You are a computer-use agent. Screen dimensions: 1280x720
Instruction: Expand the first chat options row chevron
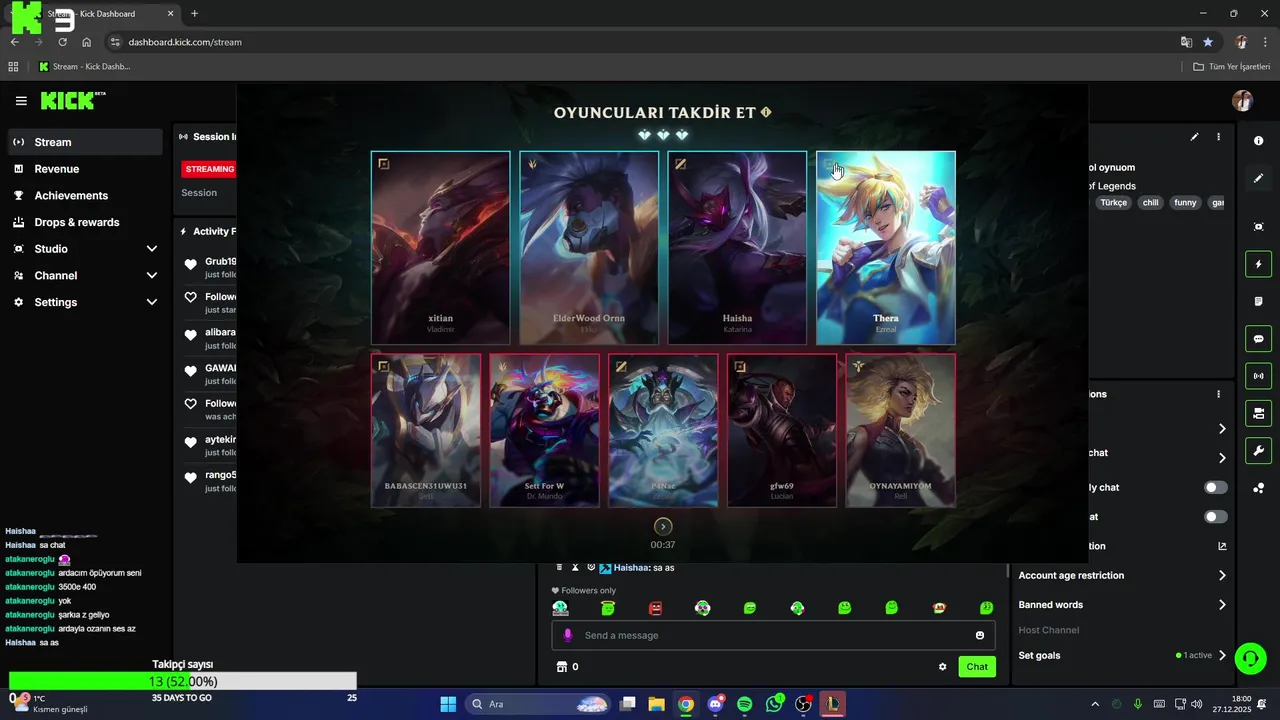click(x=1222, y=428)
